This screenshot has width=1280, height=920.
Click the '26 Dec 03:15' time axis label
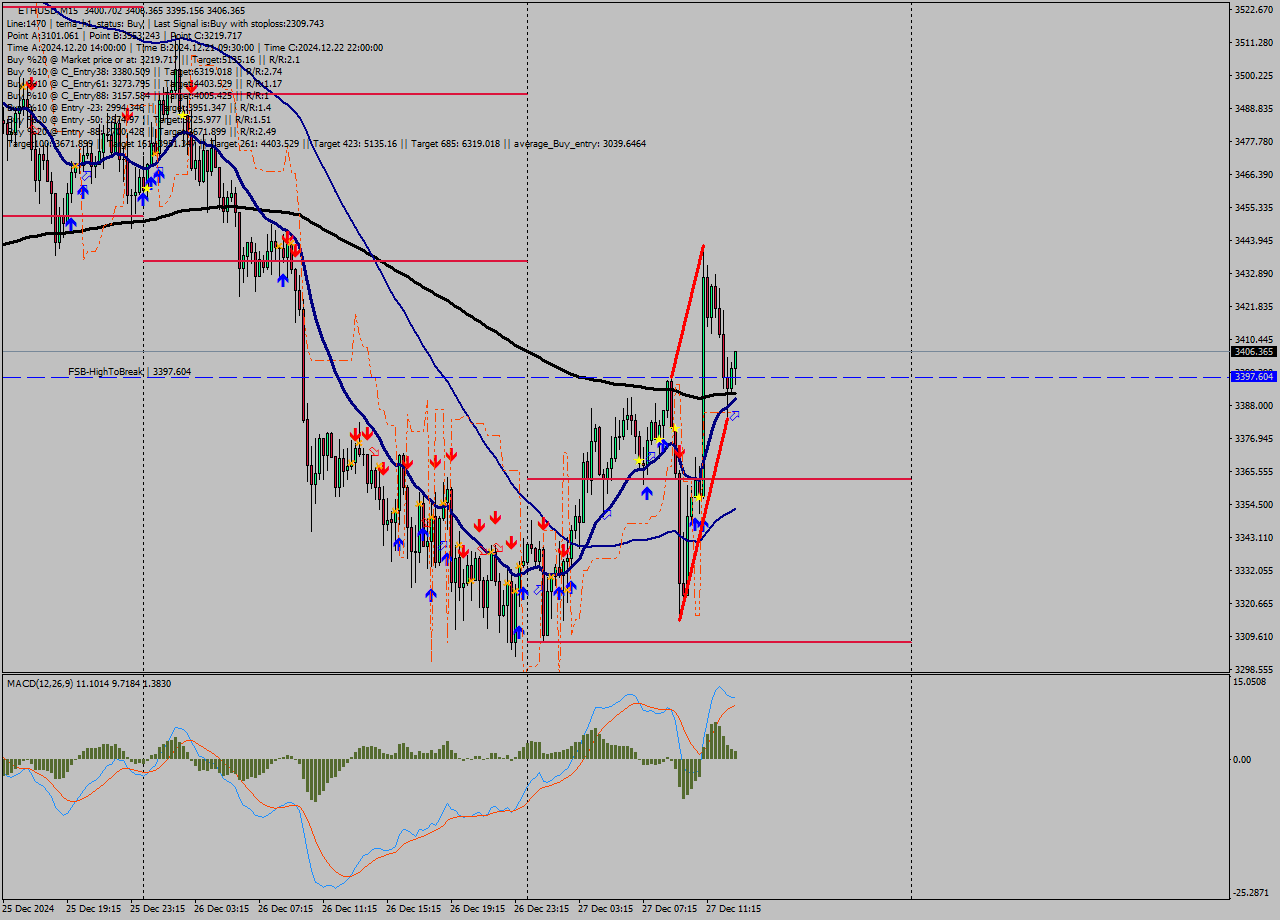[x=222, y=910]
